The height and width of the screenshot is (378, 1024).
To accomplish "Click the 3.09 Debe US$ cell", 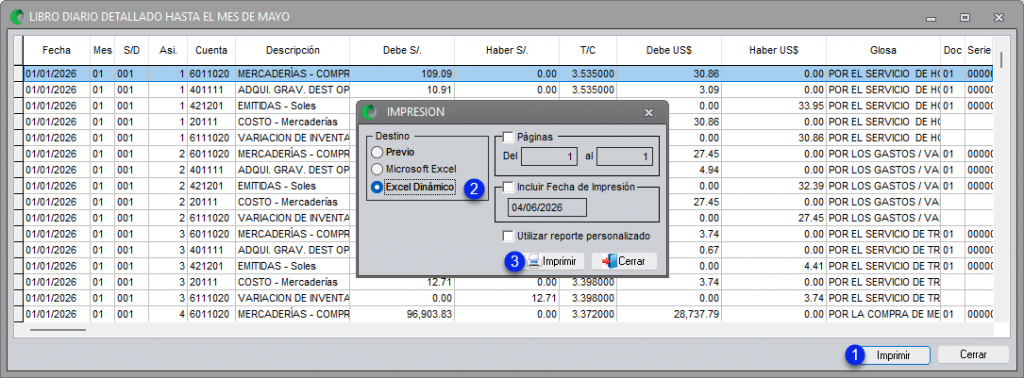I will click(669, 89).
